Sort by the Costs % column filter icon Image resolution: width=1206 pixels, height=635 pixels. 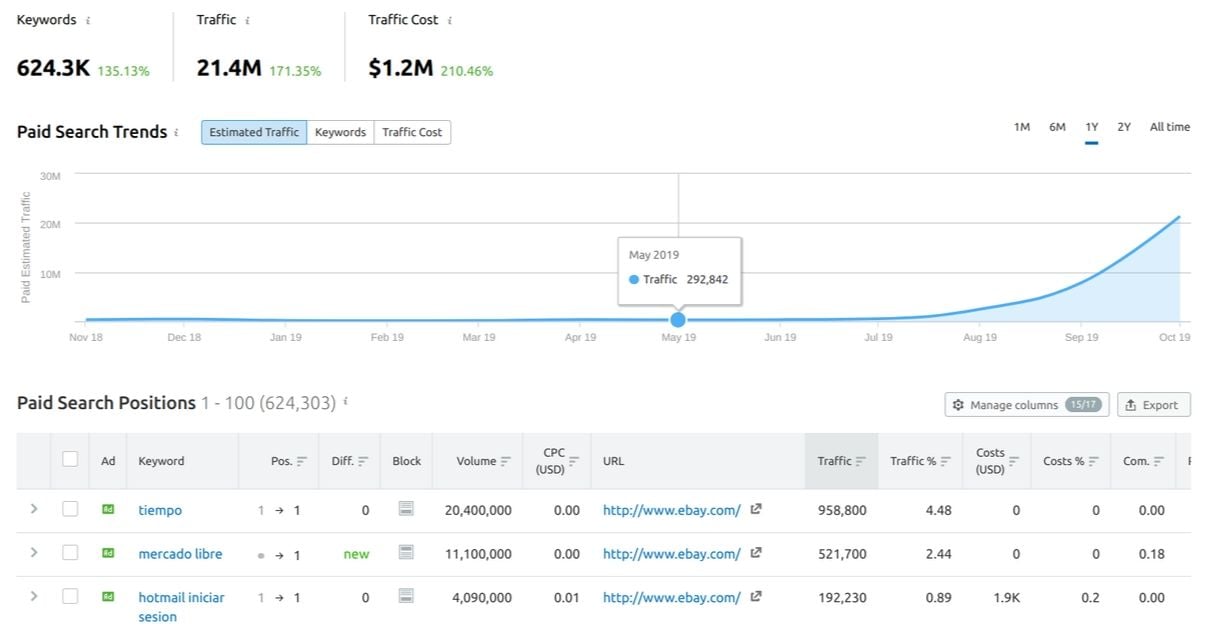click(1094, 462)
